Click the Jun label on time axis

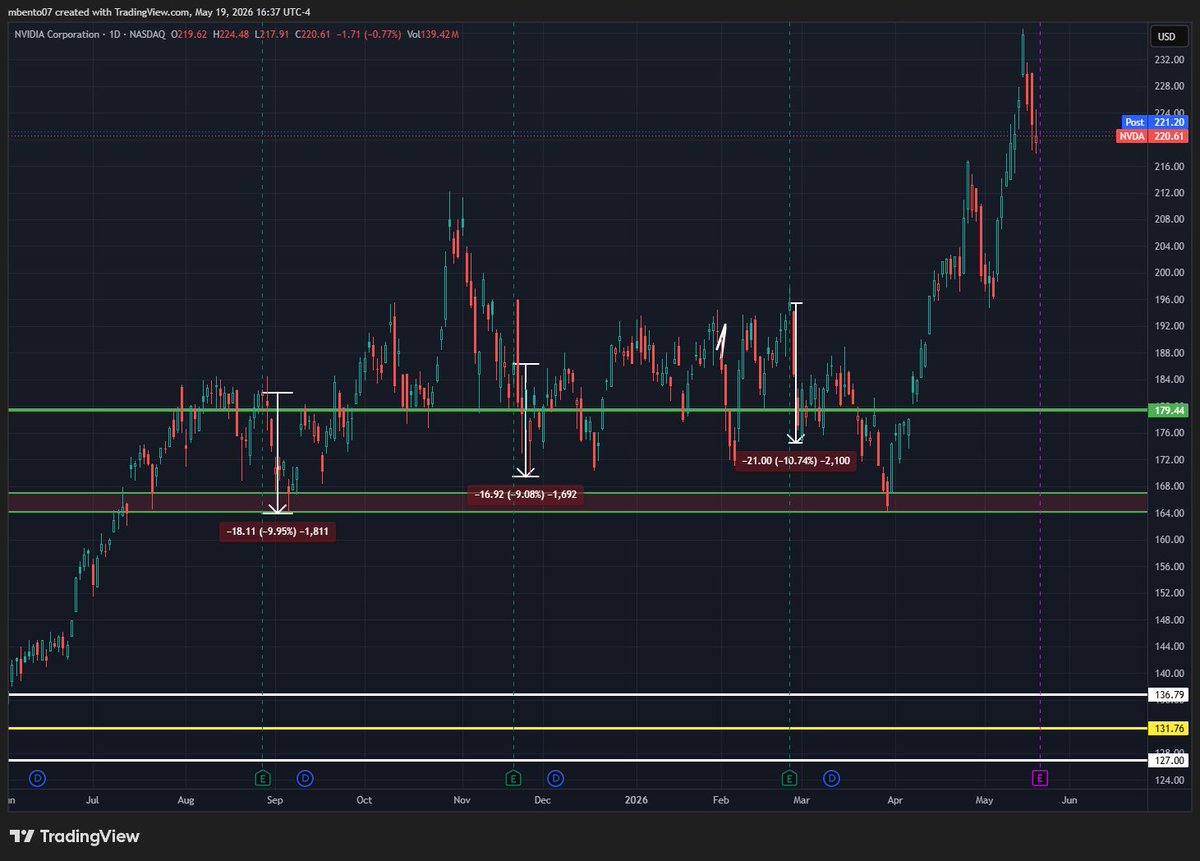pyautogui.click(x=1068, y=800)
